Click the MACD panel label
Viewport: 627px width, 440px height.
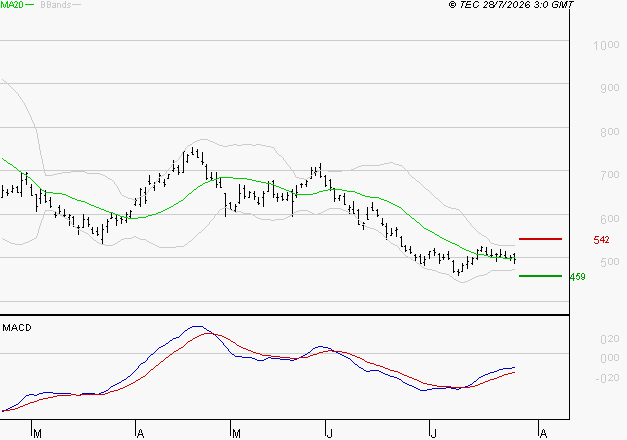tap(17, 328)
